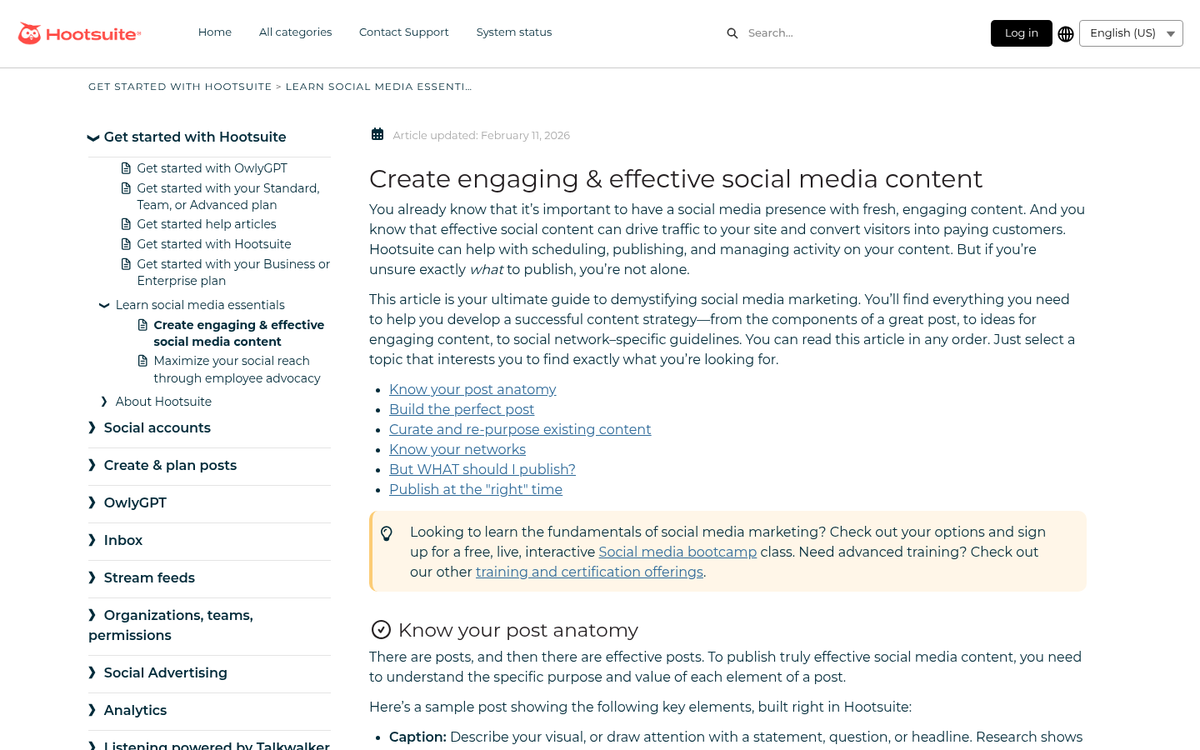Viewport: 1200px width, 750px height.
Task: Click the search magnifying glass icon
Action: click(732, 33)
